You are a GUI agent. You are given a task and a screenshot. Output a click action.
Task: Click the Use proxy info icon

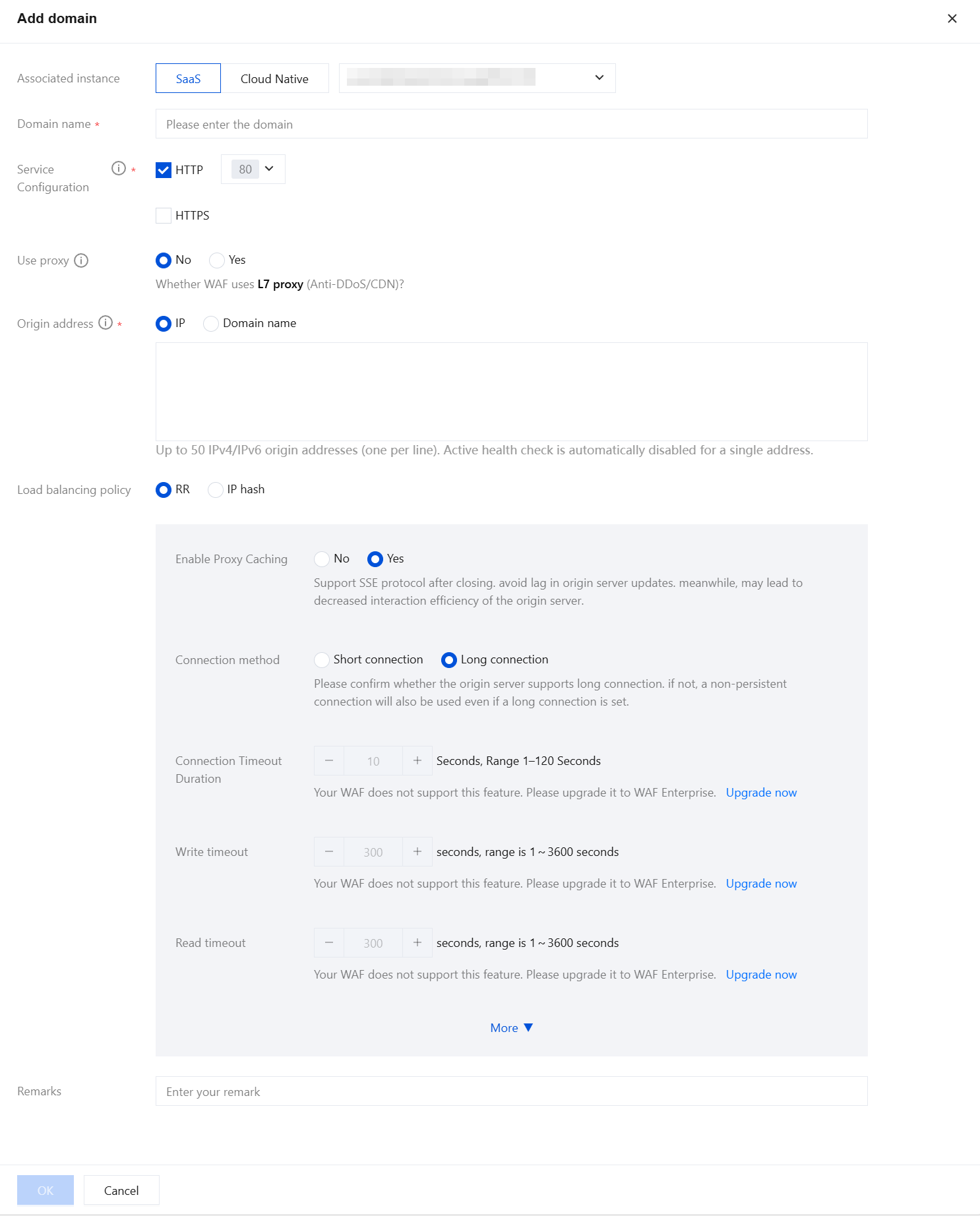coord(81,260)
